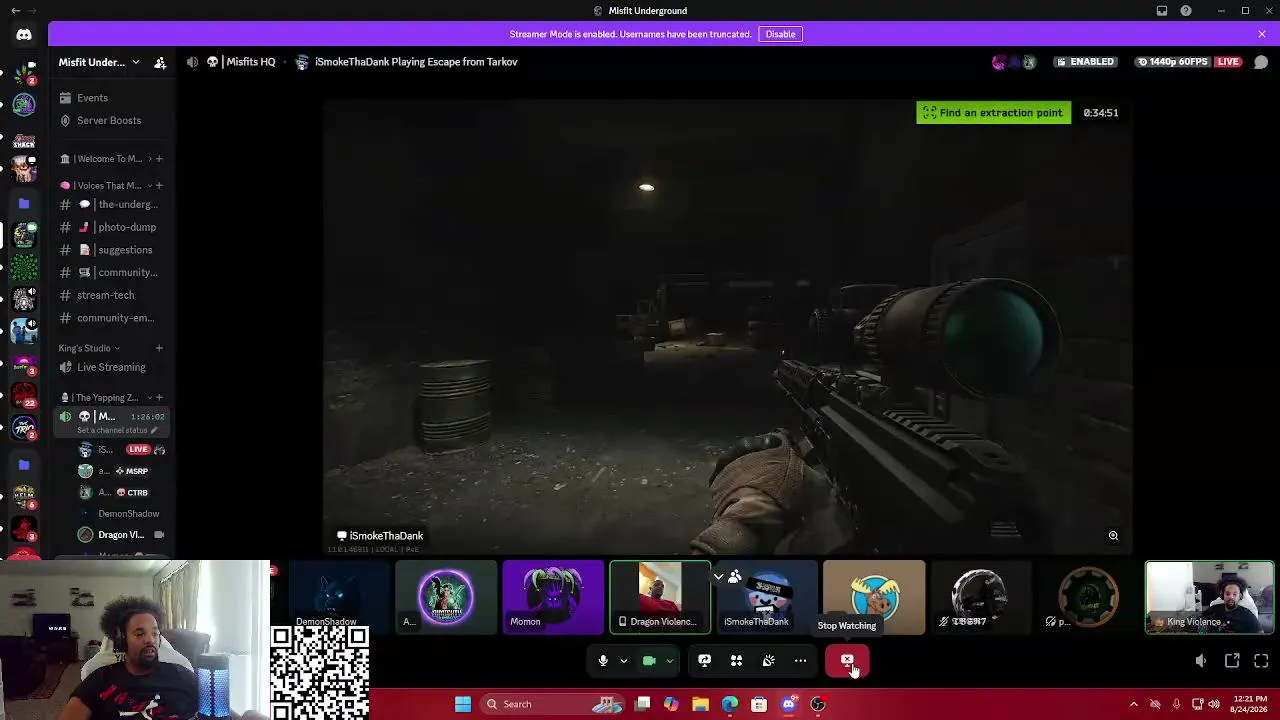The height and width of the screenshot is (720, 1280).
Task: Turn camera on or off
Action: [x=649, y=661]
